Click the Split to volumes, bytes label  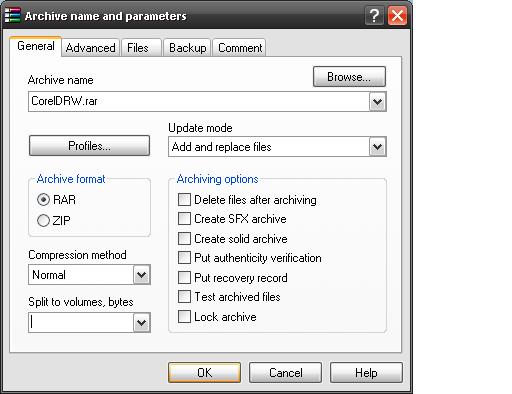(81, 302)
